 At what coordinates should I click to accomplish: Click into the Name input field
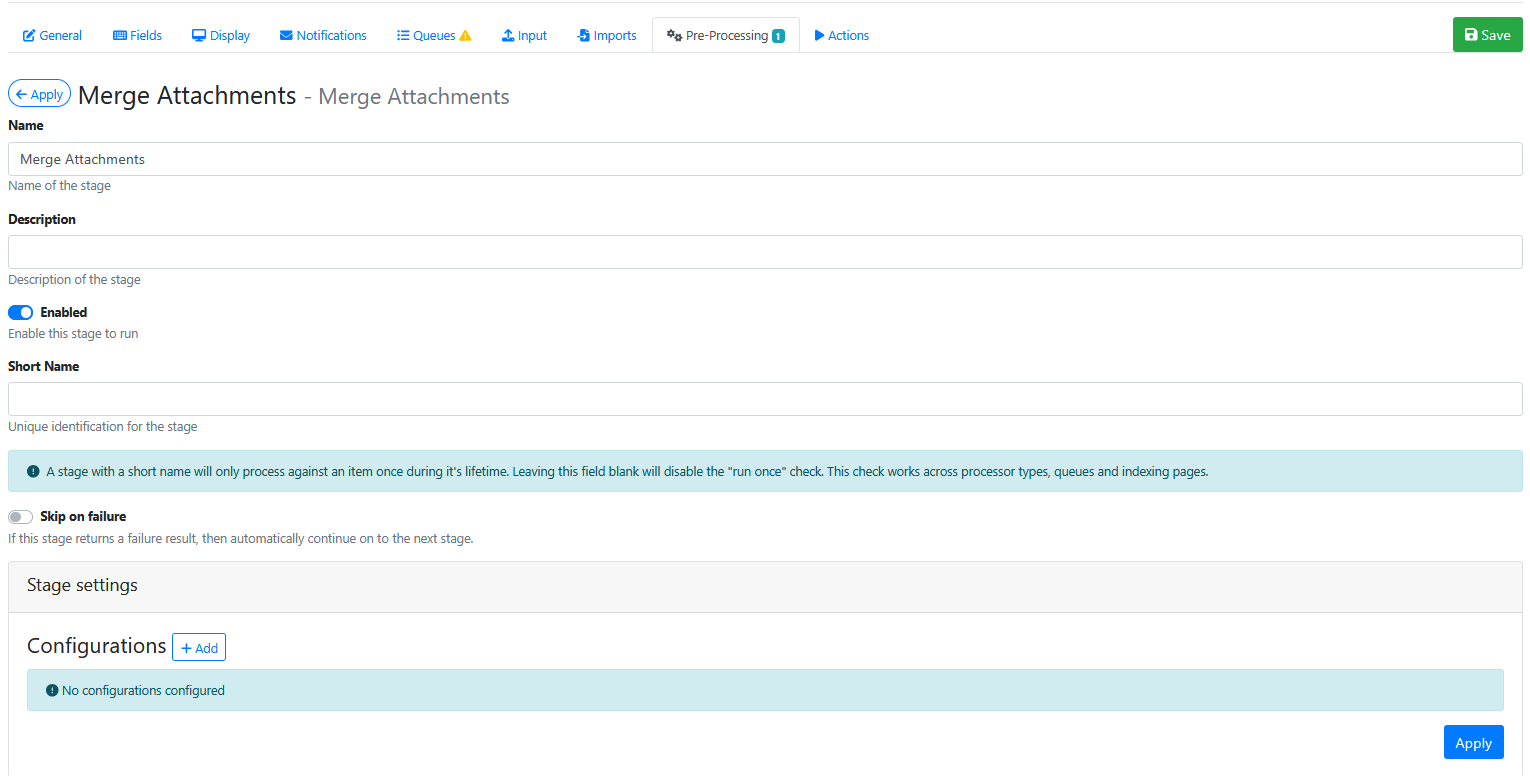(x=765, y=159)
